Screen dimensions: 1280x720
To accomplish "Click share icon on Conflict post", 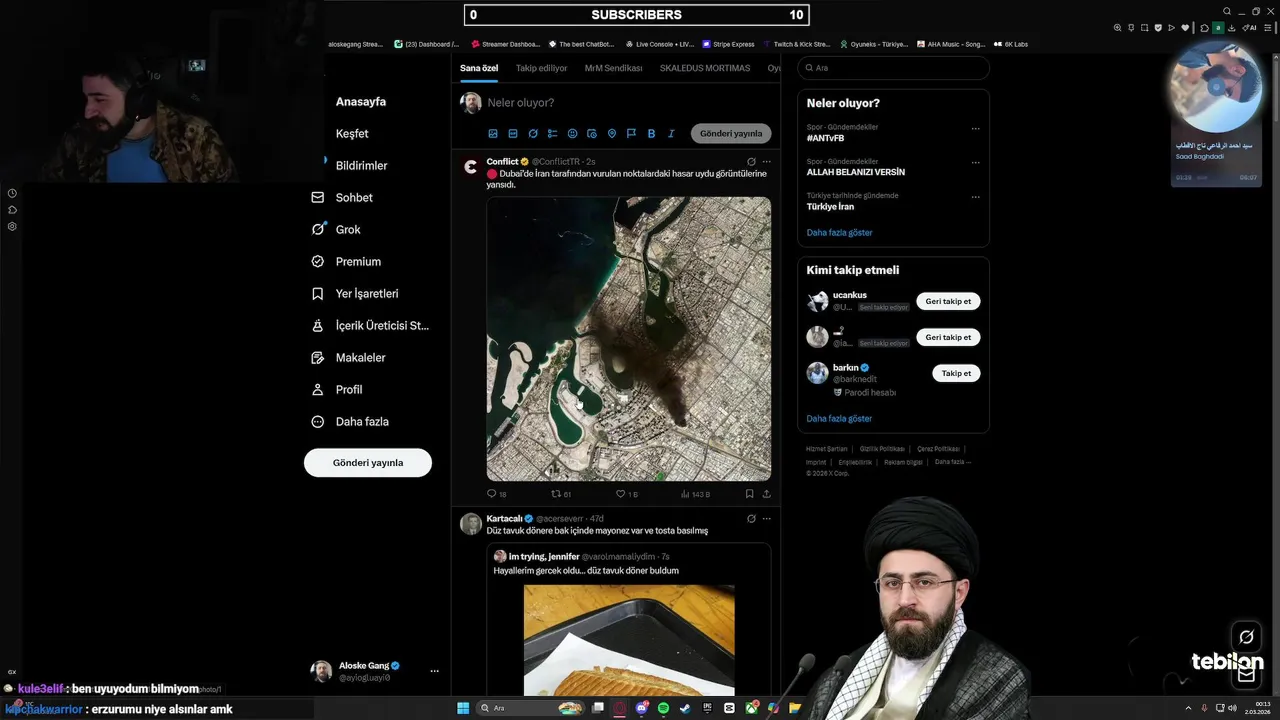I will (x=767, y=494).
